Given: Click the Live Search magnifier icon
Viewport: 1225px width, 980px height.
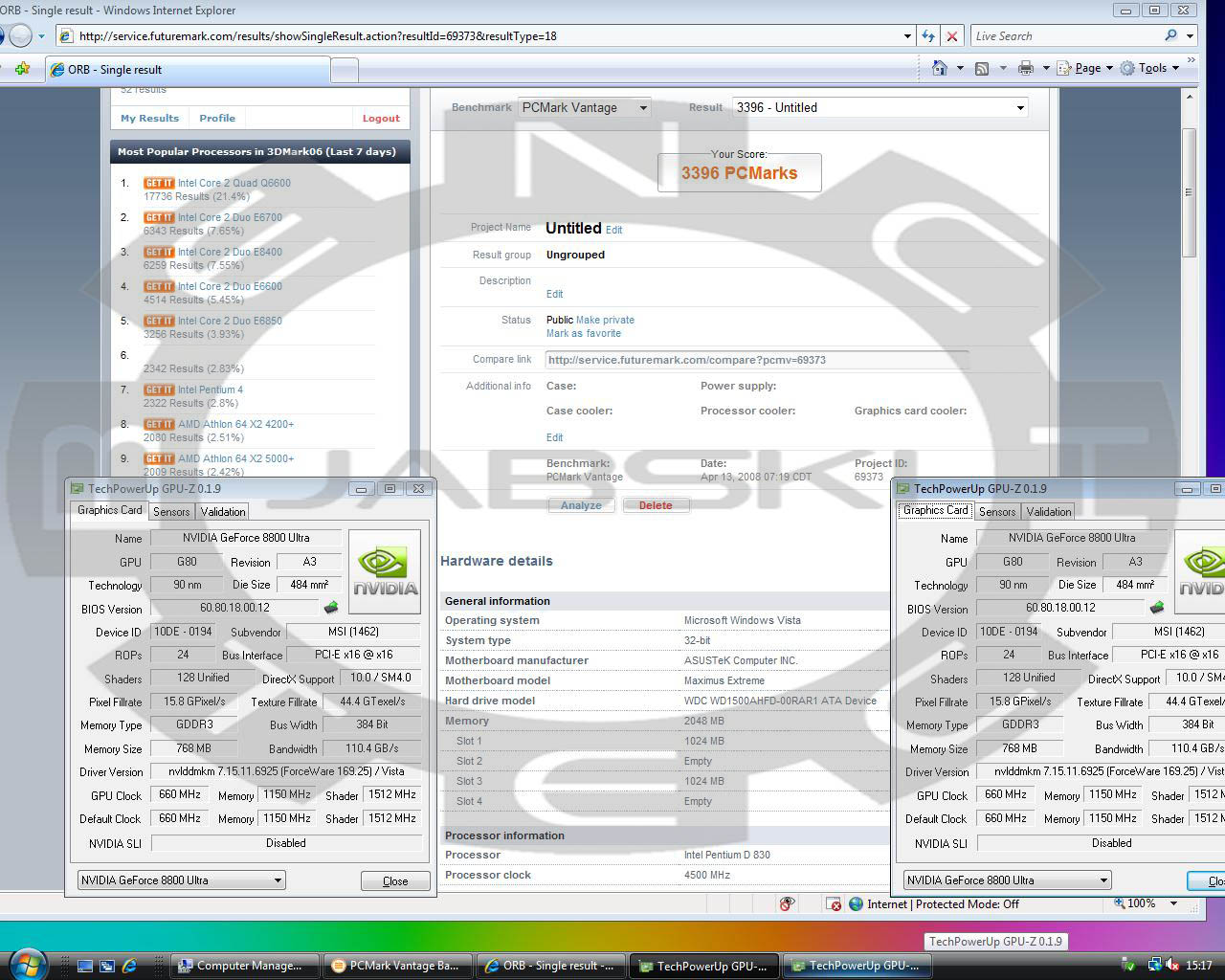Looking at the screenshot, I should [1170, 35].
